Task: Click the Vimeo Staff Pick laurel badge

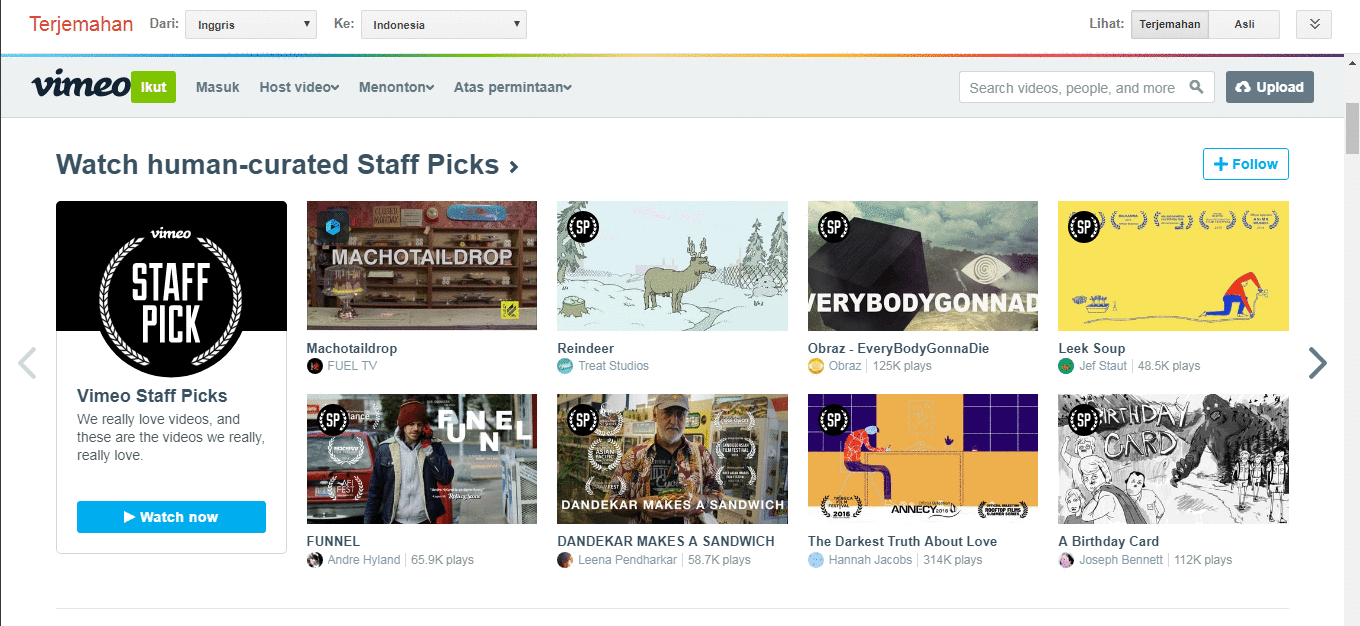Action: pos(171,301)
